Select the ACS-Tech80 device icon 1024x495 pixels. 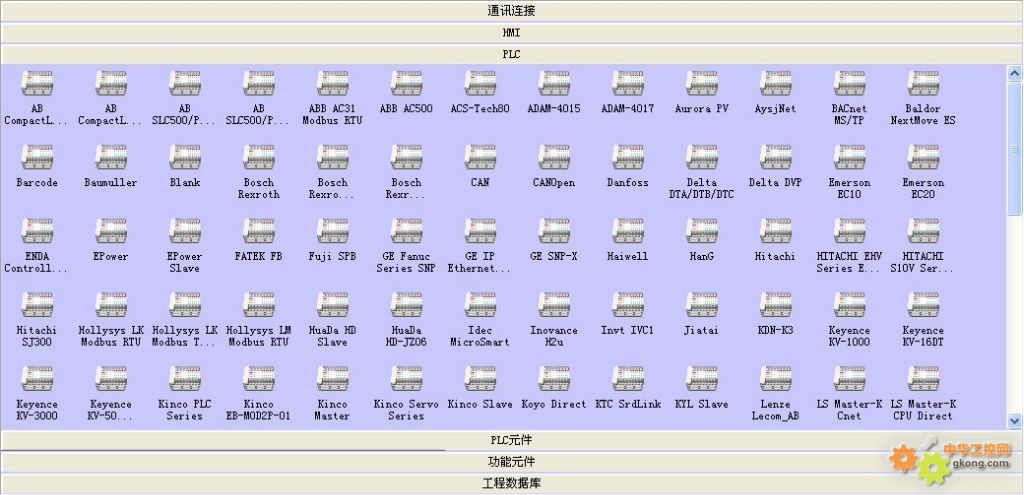click(x=480, y=84)
